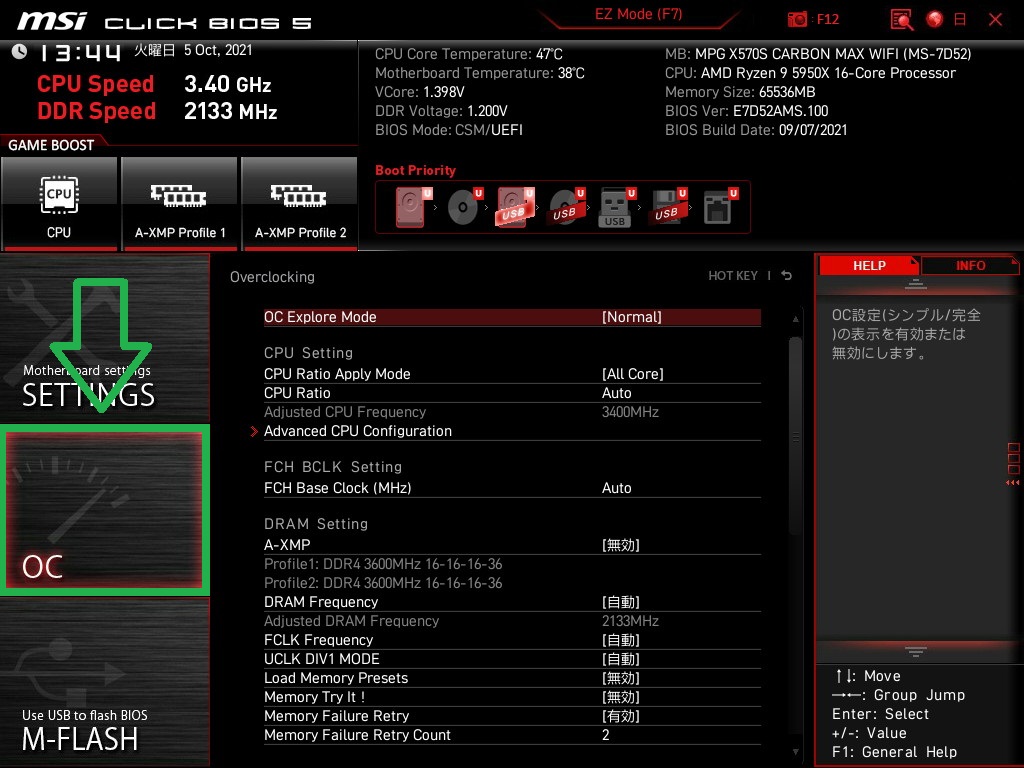Select the USB key boot device icon
This screenshot has height=768, width=1024.
point(616,207)
